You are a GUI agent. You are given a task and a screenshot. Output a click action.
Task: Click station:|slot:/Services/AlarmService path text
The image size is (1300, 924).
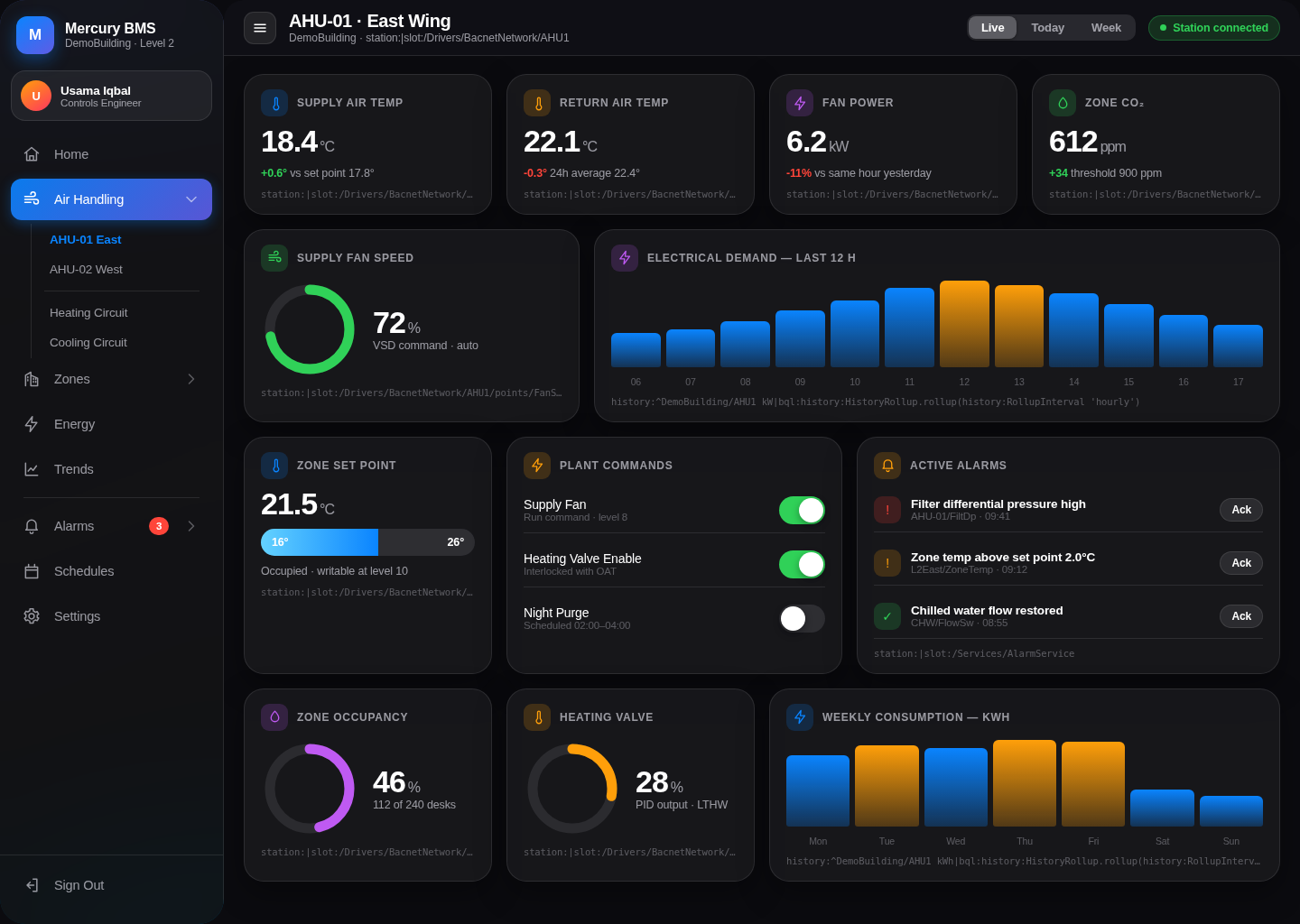coord(974,654)
